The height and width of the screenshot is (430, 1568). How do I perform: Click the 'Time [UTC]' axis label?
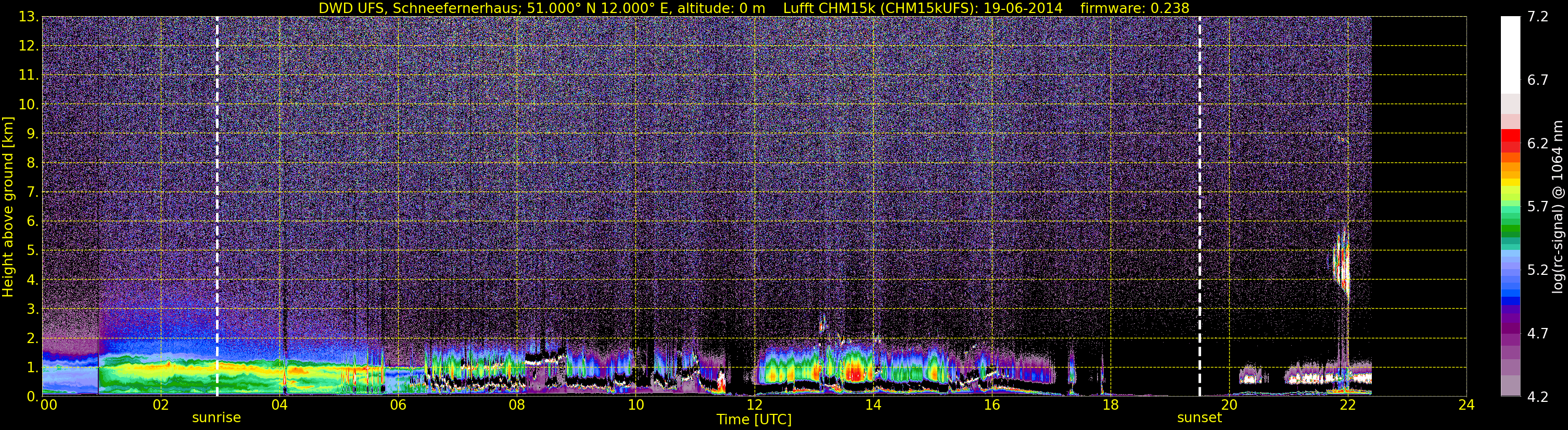tap(754, 420)
